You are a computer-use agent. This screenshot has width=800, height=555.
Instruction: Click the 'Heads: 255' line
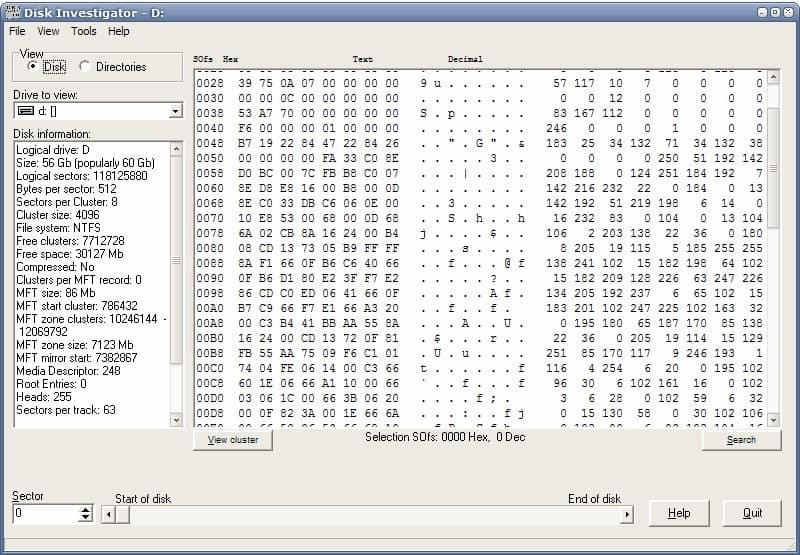click(x=44, y=397)
